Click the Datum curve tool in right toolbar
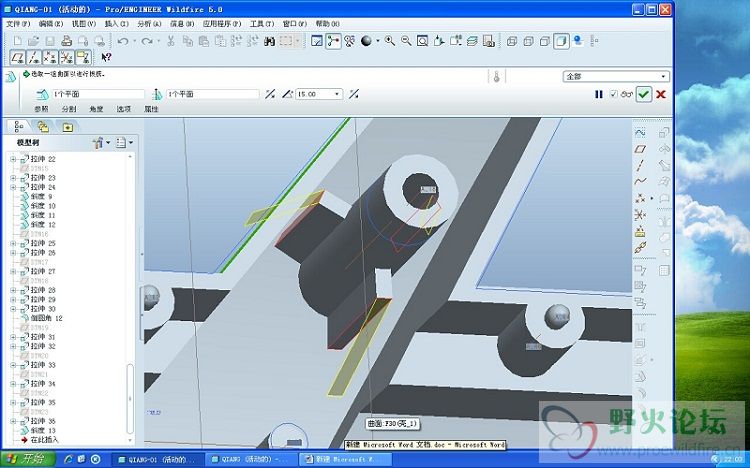Image resolution: width=750 pixels, height=468 pixels. click(640, 181)
